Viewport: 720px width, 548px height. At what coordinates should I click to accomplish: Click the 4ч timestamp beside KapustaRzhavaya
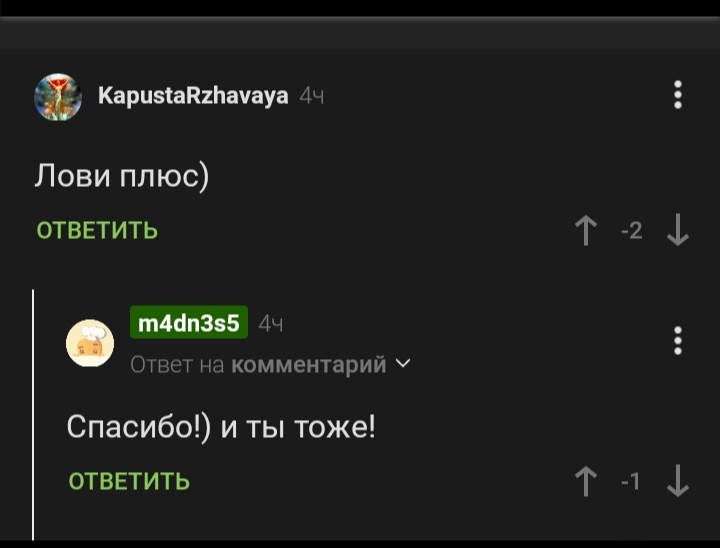[311, 97]
